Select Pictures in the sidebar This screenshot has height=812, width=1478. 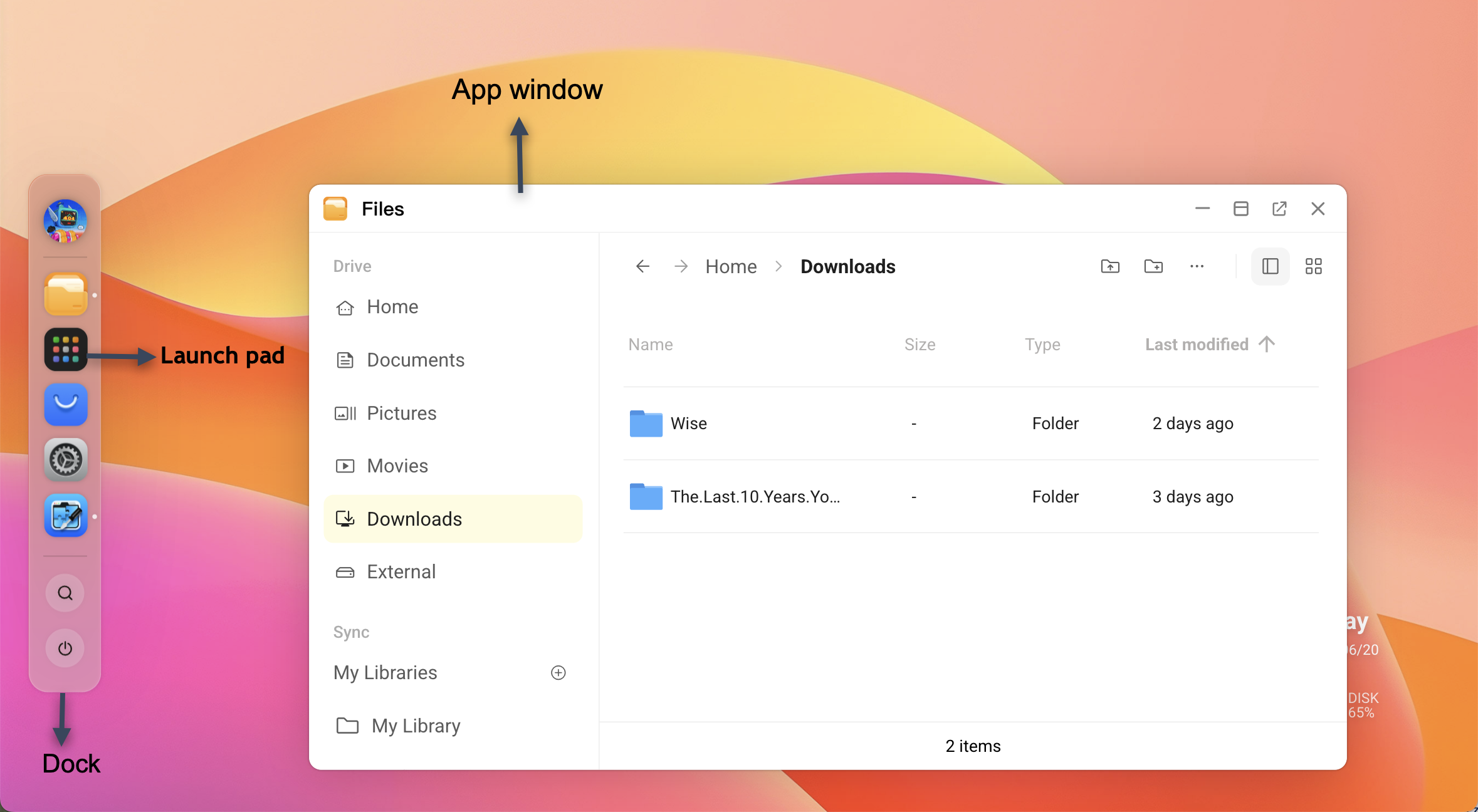453,413
